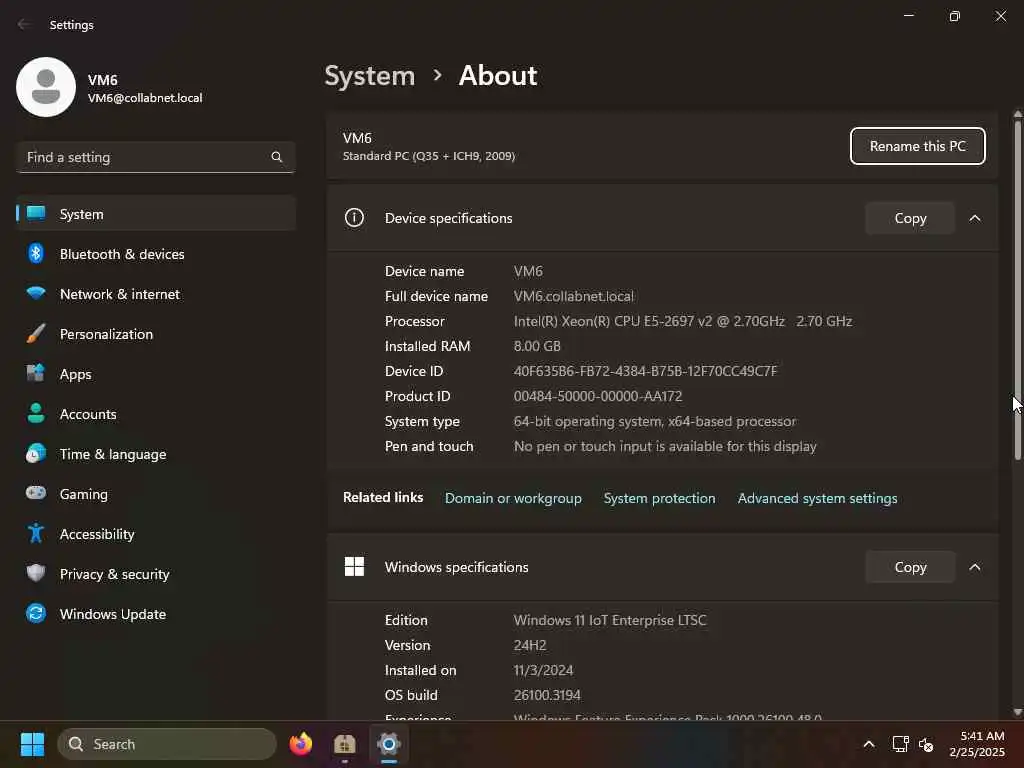Click the Pen and touch no input text
The height and width of the screenshot is (768, 1024).
pos(665,446)
